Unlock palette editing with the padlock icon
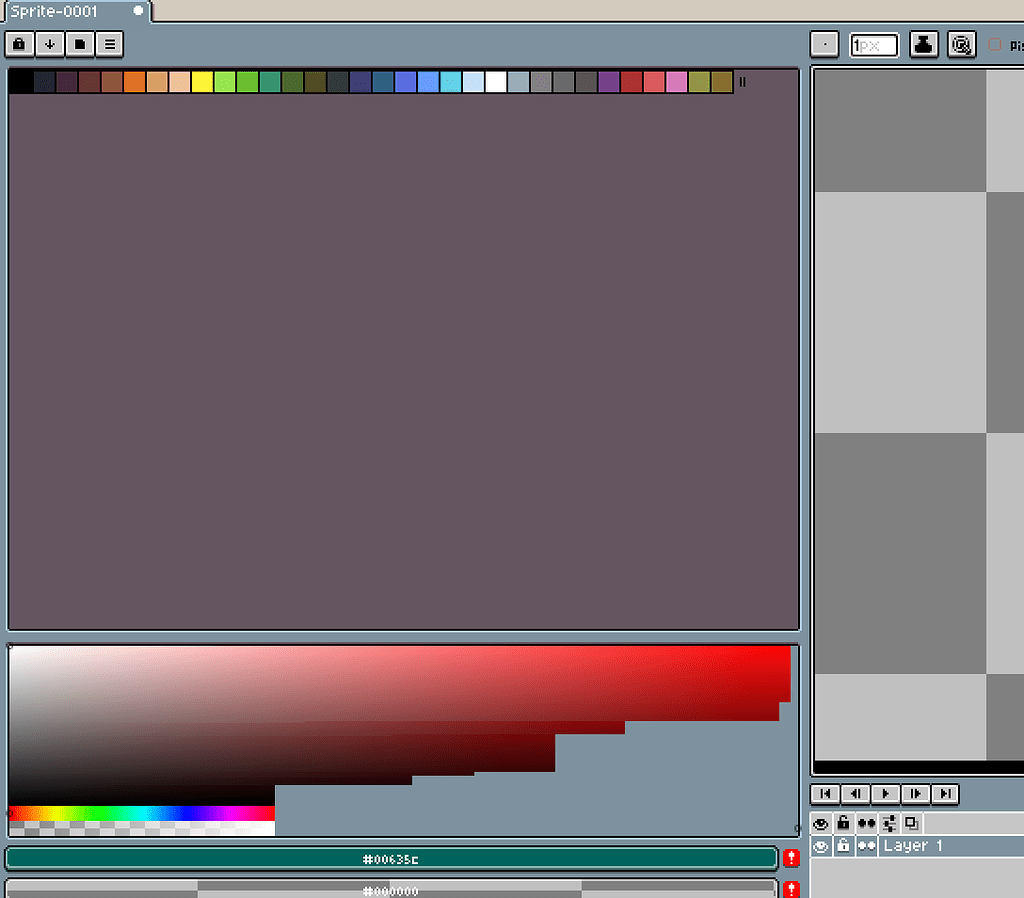1024x898 pixels. coord(19,44)
